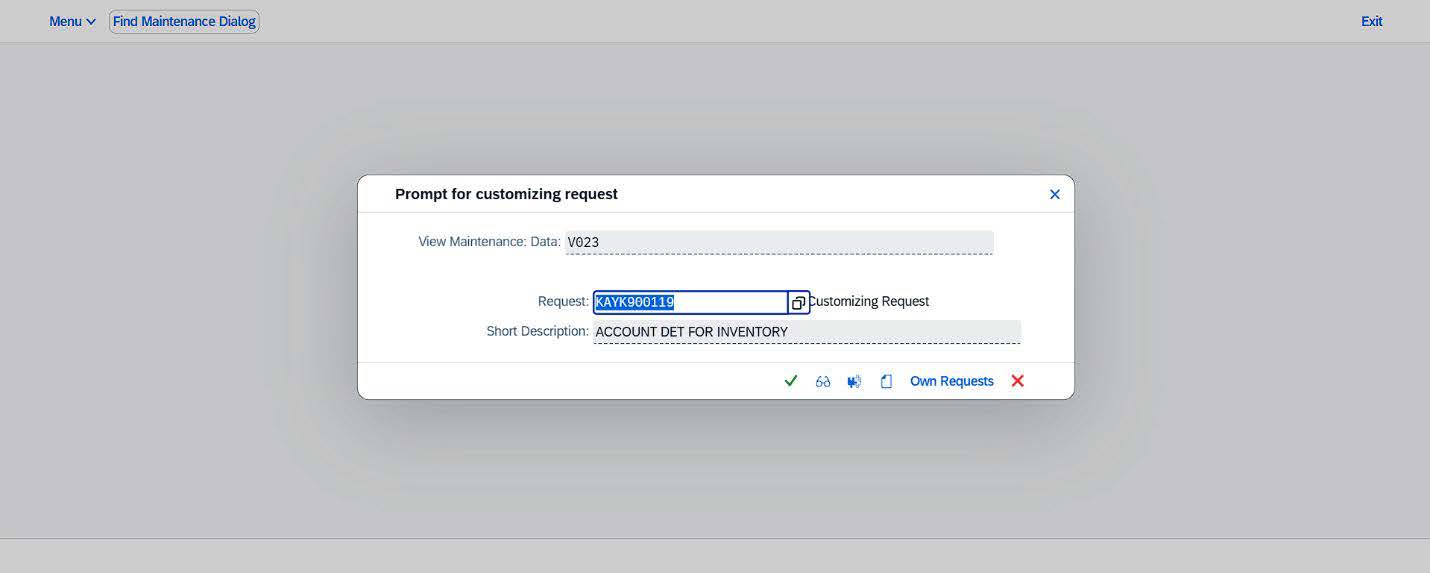Select the Short Description field text
The width and height of the screenshot is (1430, 573).
tap(807, 332)
